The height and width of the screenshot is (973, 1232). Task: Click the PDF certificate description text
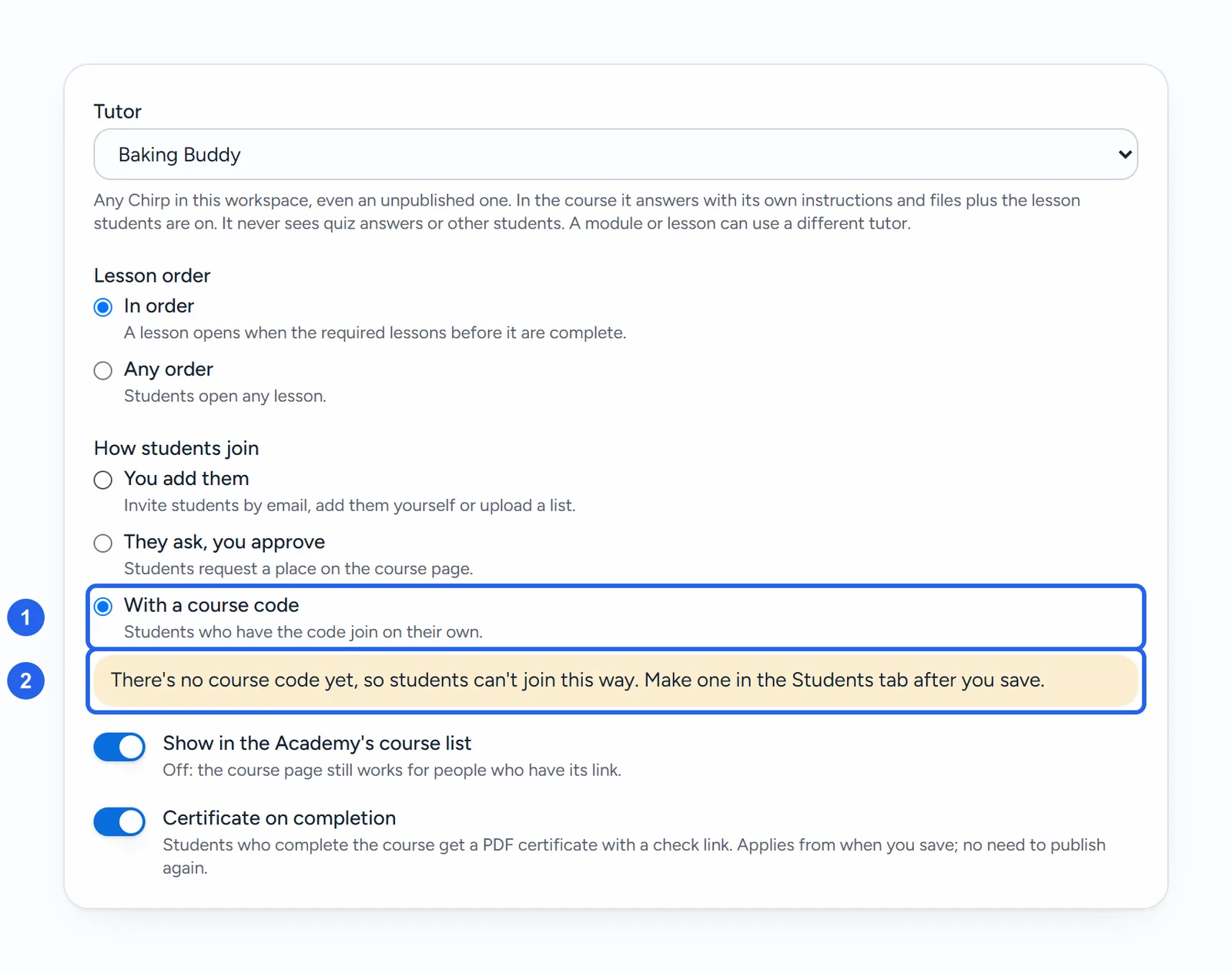point(634,856)
